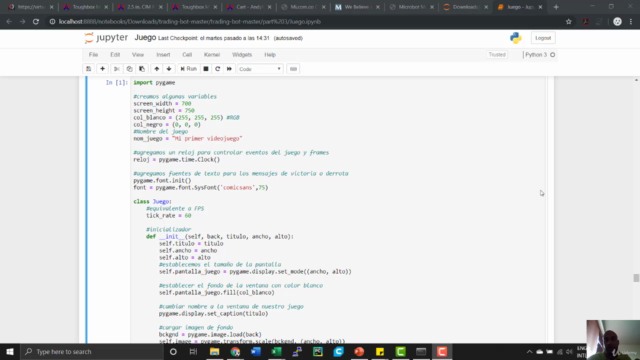Close the 'Juego' browser tab

(540, 7)
